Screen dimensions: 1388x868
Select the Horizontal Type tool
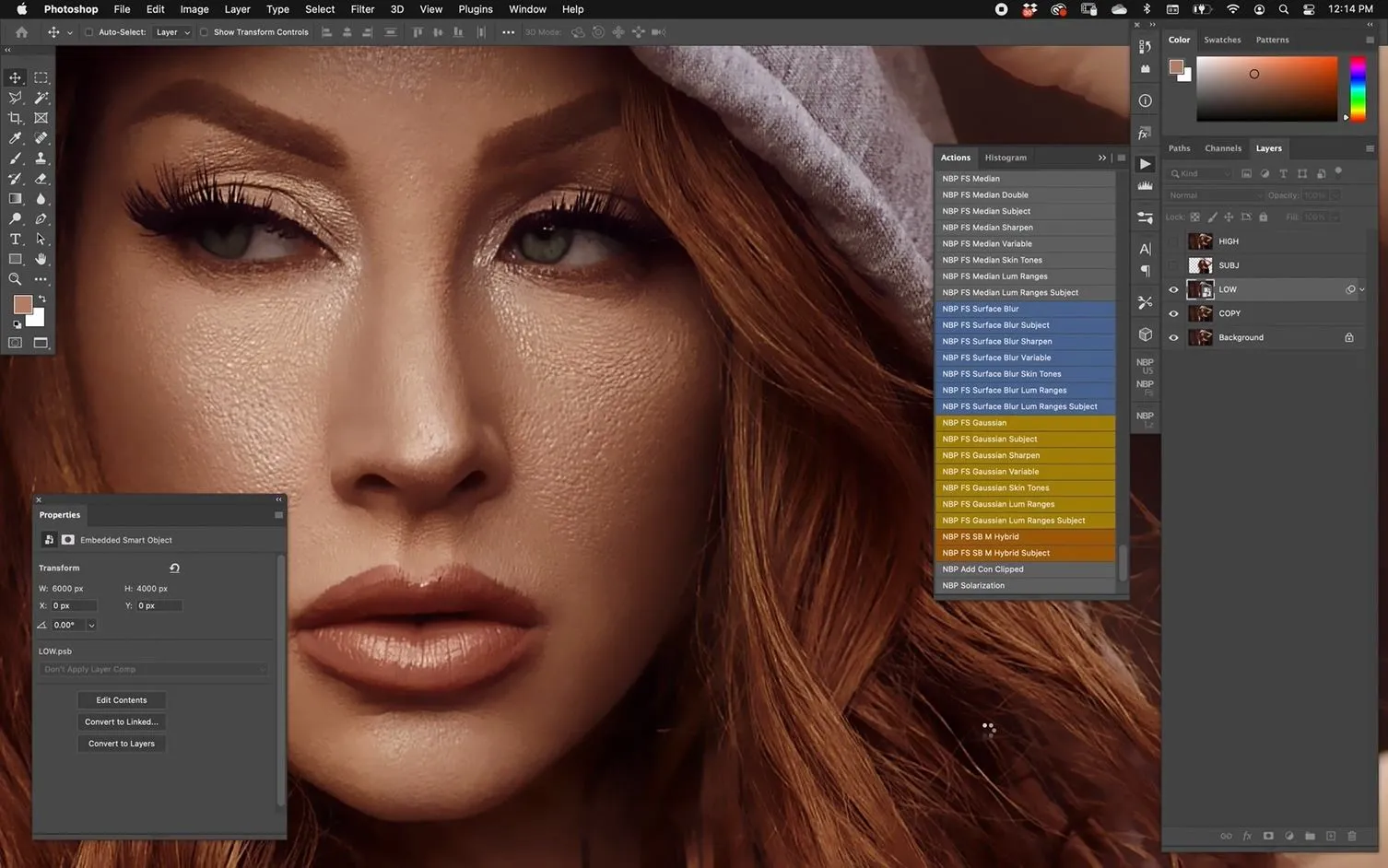(x=16, y=239)
